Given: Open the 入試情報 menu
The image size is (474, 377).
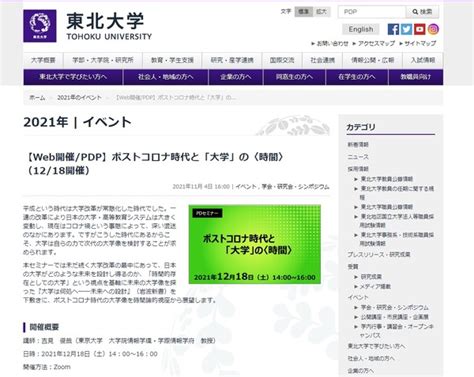Looking at the screenshot, I should [423, 60].
